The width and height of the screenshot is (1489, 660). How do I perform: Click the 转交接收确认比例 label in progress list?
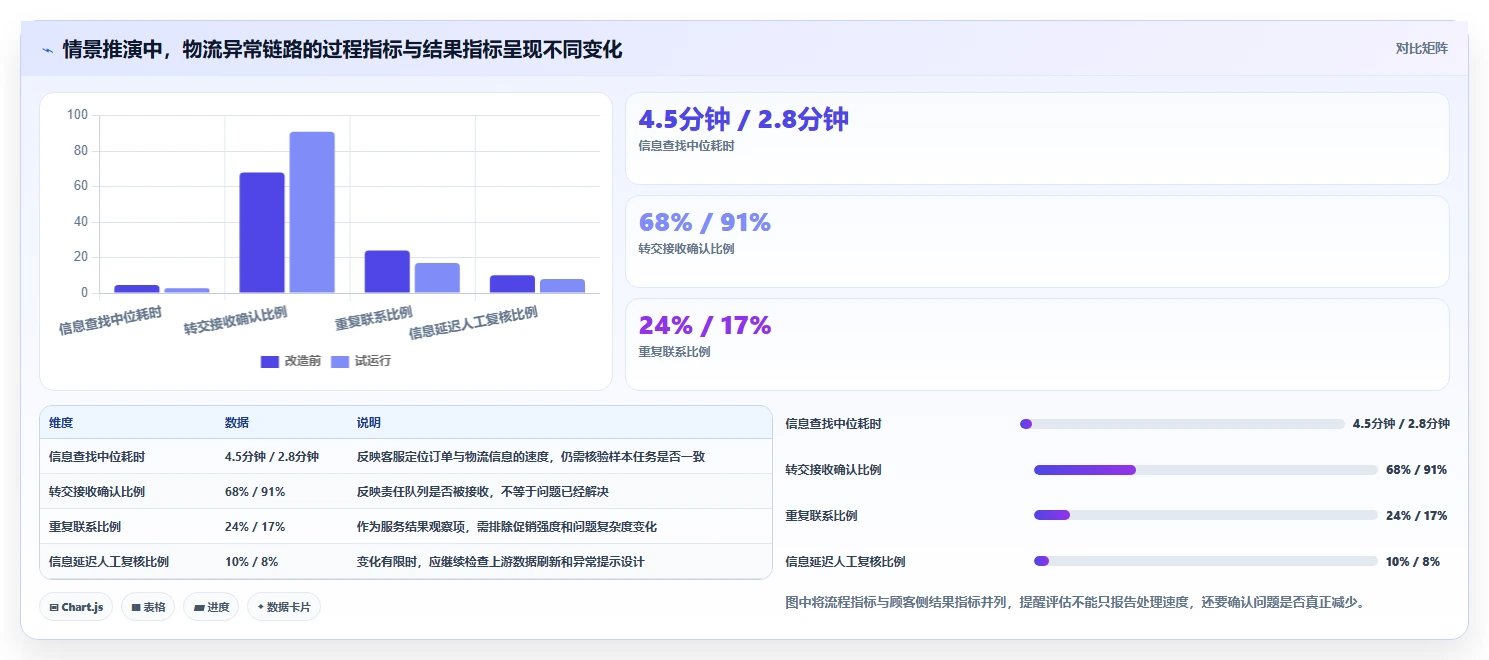pos(834,470)
